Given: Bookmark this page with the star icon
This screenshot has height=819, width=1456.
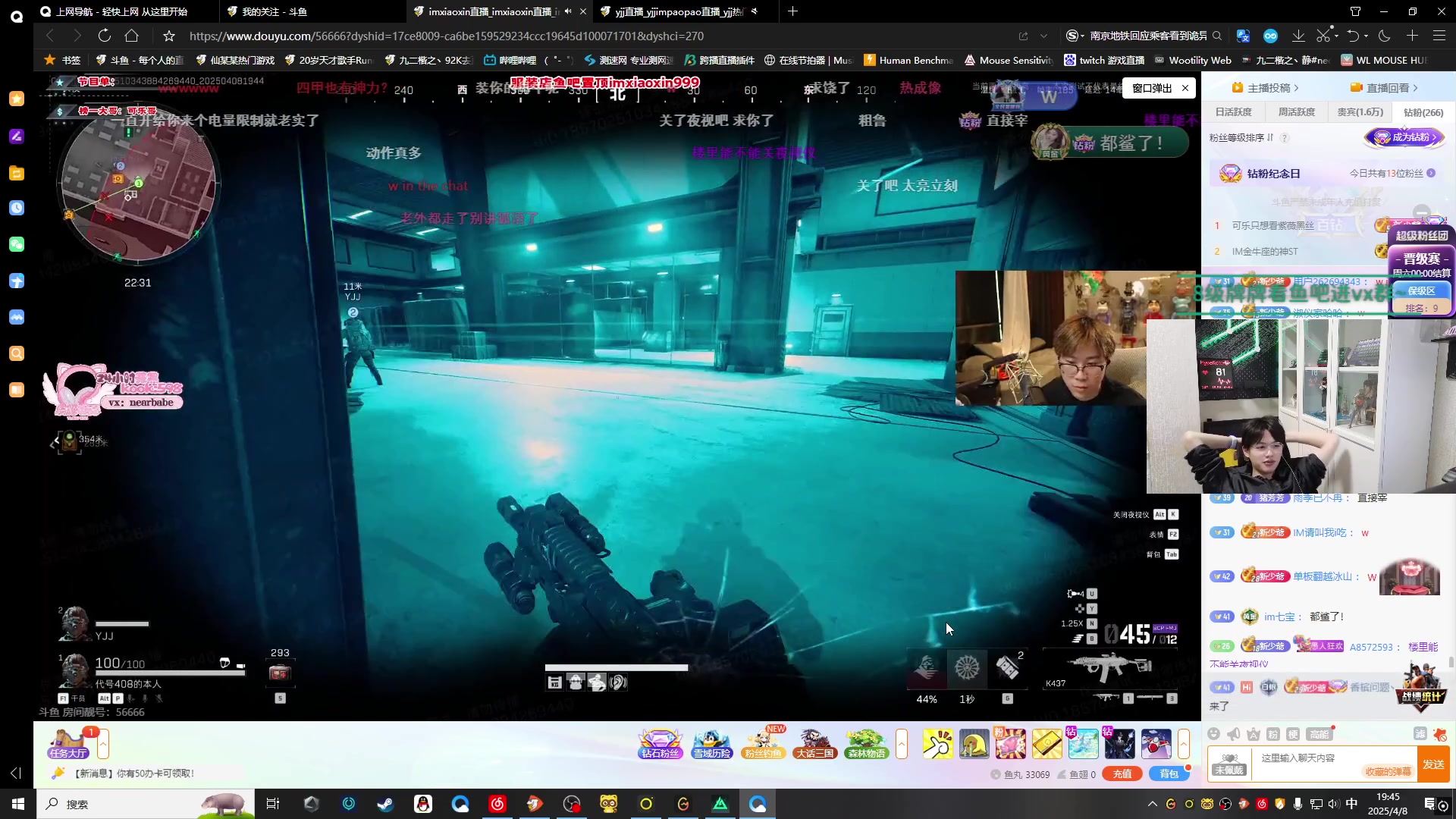Looking at the screenshot, I should point(169,36).
